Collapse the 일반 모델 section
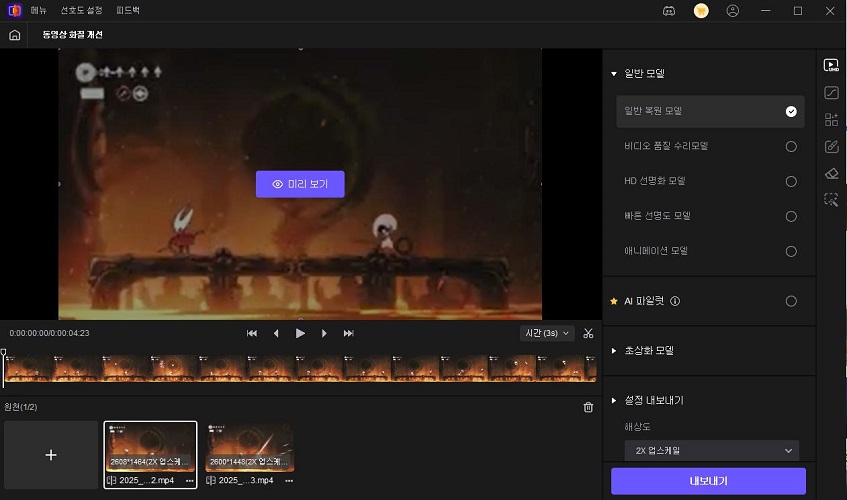Viewport: 847px width, 500px height. [614, 74]
